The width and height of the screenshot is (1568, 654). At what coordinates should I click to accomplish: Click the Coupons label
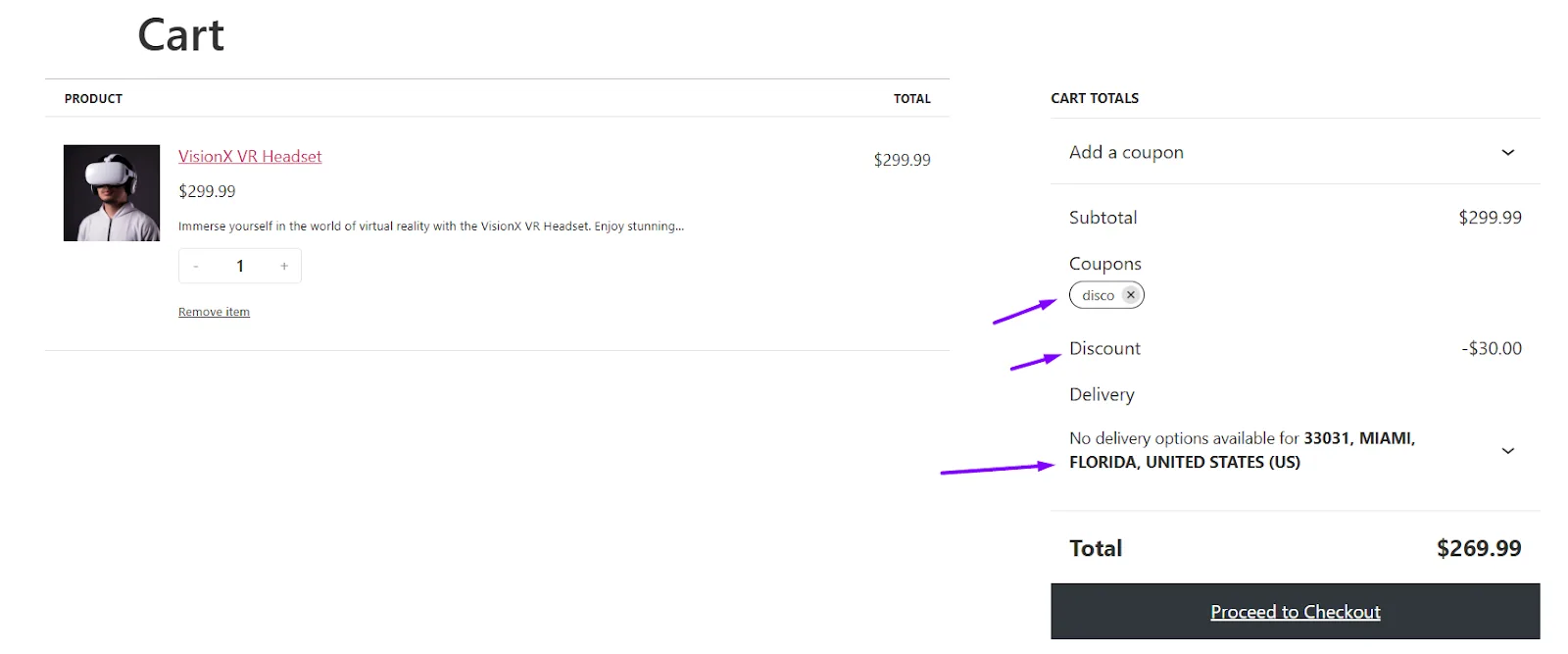click(x=1104, y=264)
